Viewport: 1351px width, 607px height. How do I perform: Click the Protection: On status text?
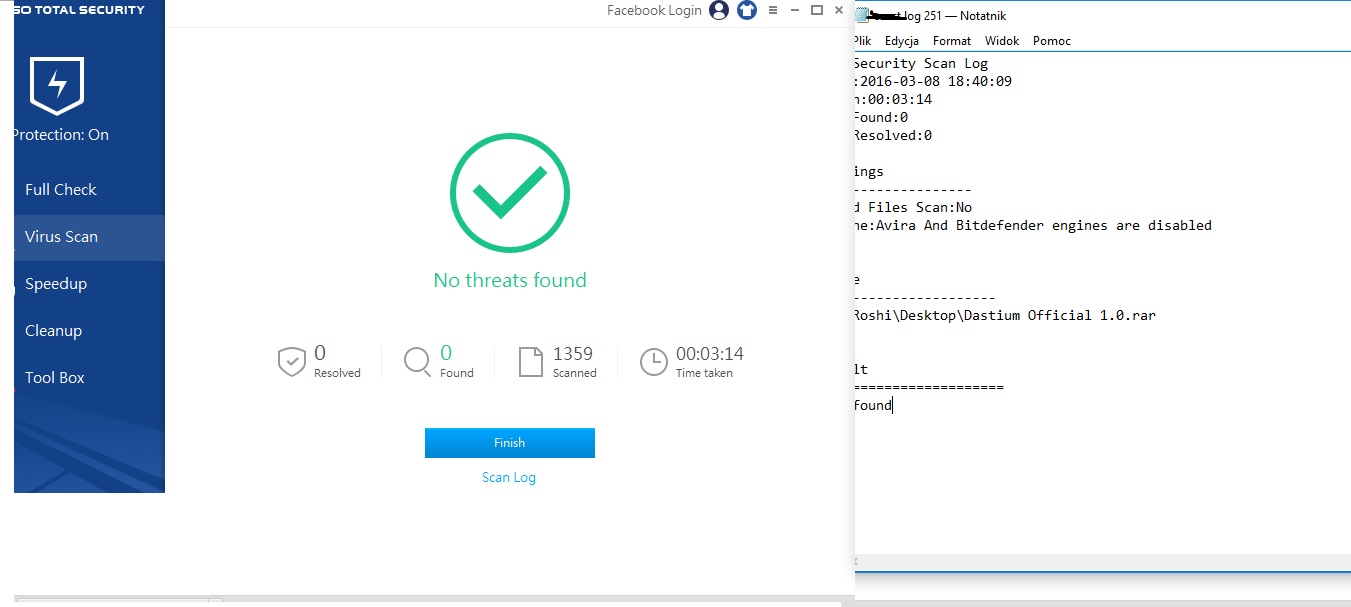pyautogui.click(x=60, y=135)
